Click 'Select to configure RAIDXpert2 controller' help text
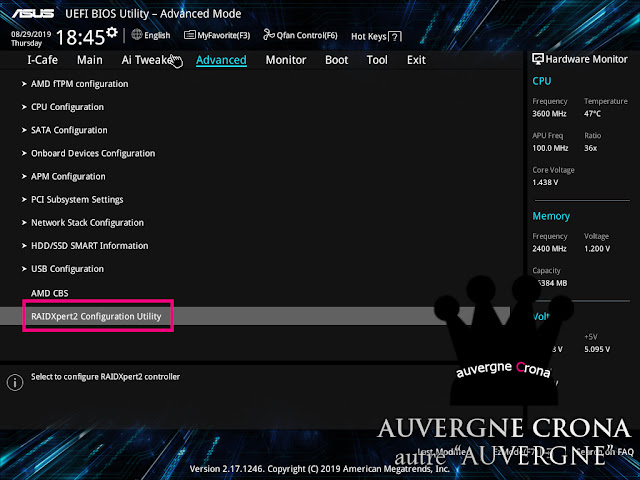This screenshot has width=640, height=480. point(105,377)
